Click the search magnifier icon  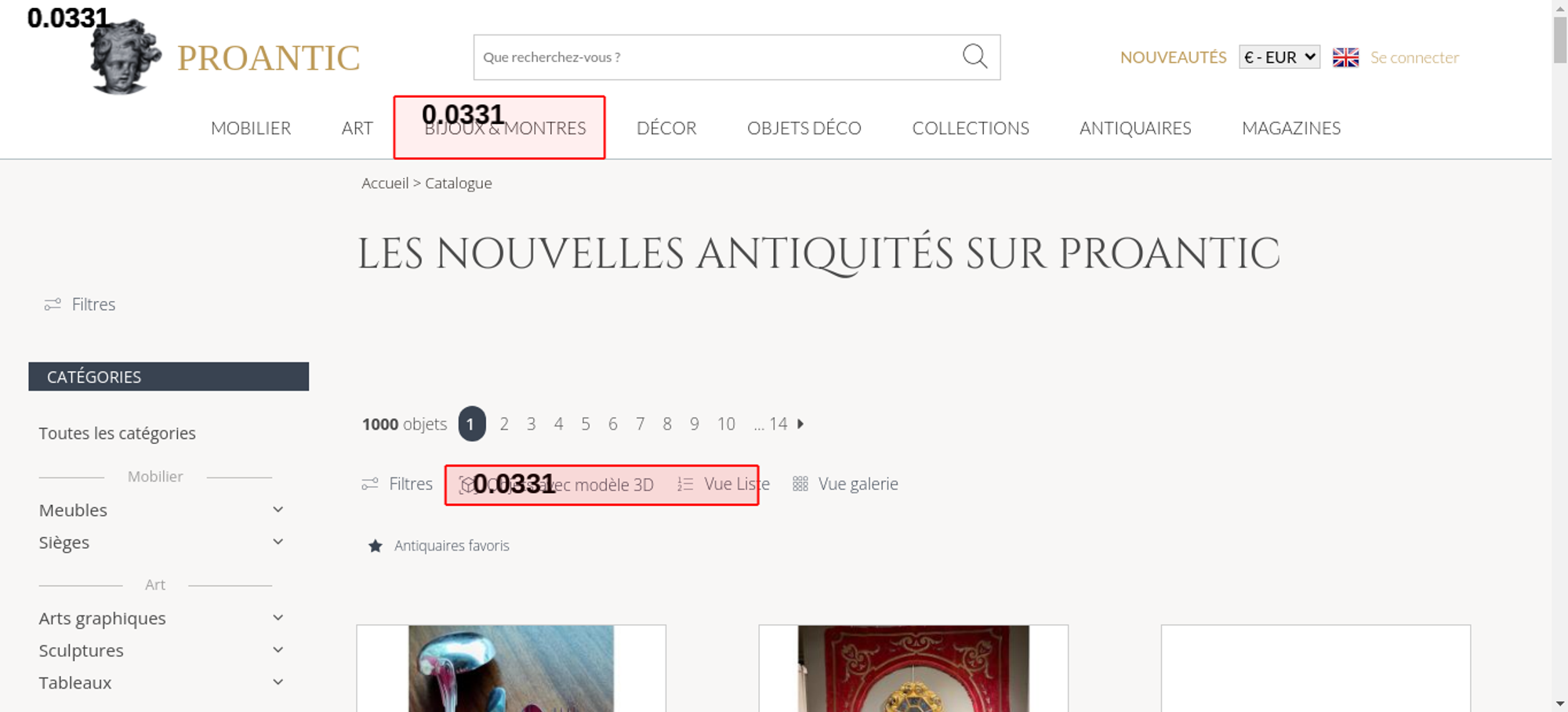975,56
